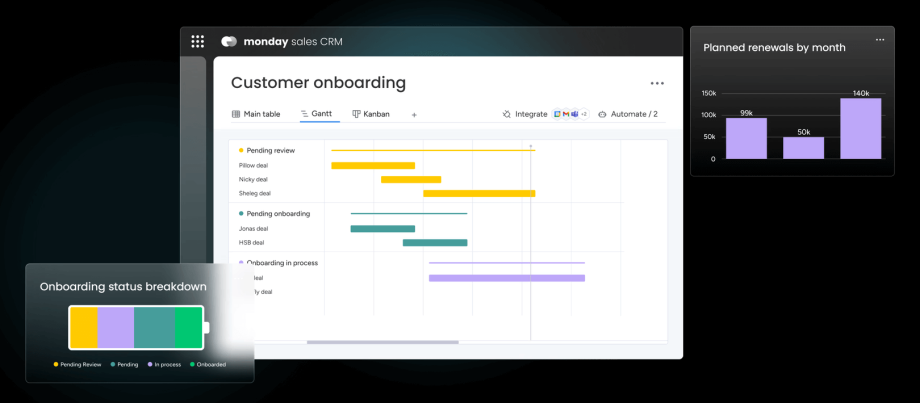The width and height of the screenshot is (920, 403).
Task: Open the Sheleg deal row
Action: coord(255,193)
